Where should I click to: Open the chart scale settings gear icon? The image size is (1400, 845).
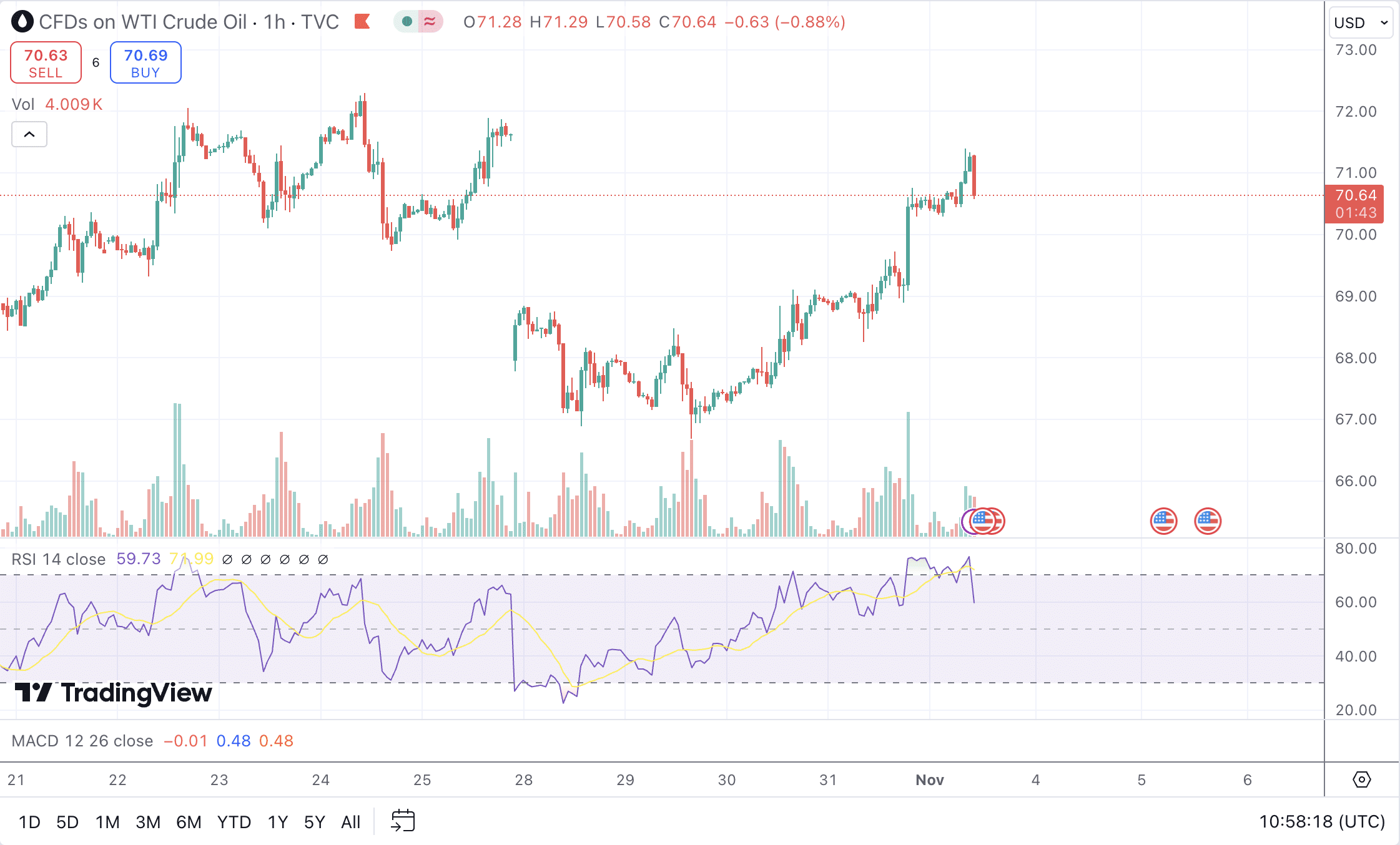tap(1361, 779)
